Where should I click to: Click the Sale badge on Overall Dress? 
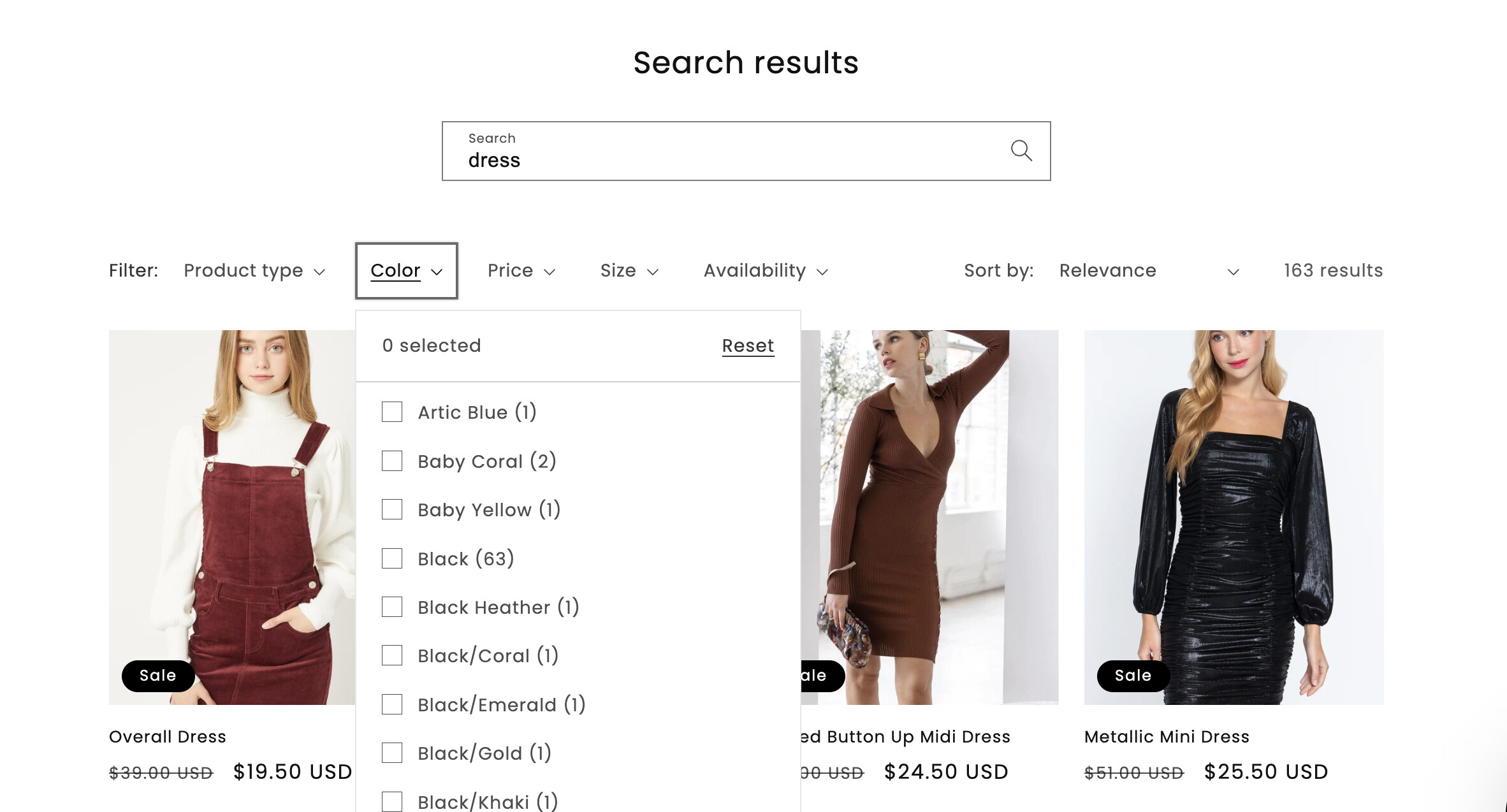(157, 676)
